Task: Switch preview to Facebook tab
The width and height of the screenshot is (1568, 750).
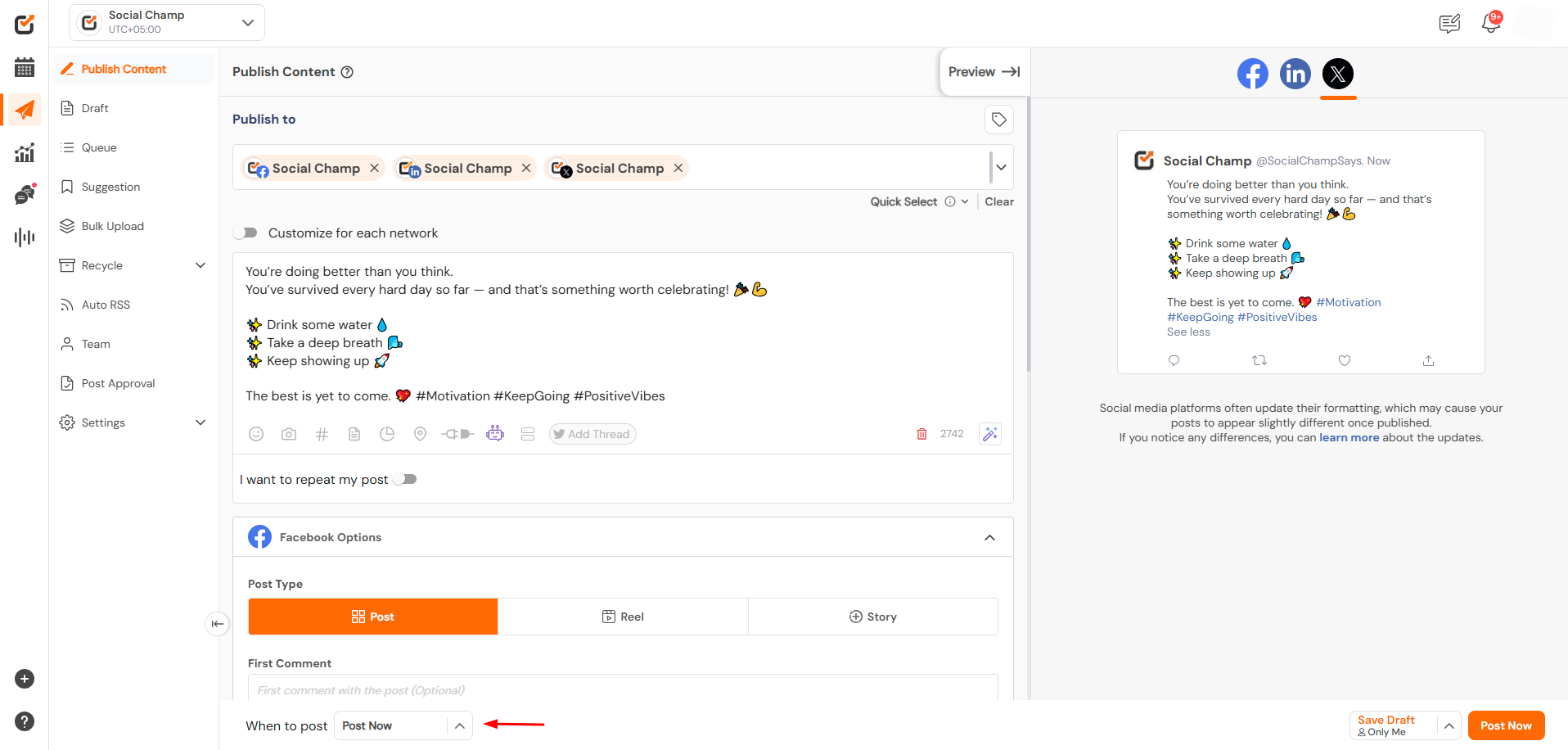Action: [1252, 74]
